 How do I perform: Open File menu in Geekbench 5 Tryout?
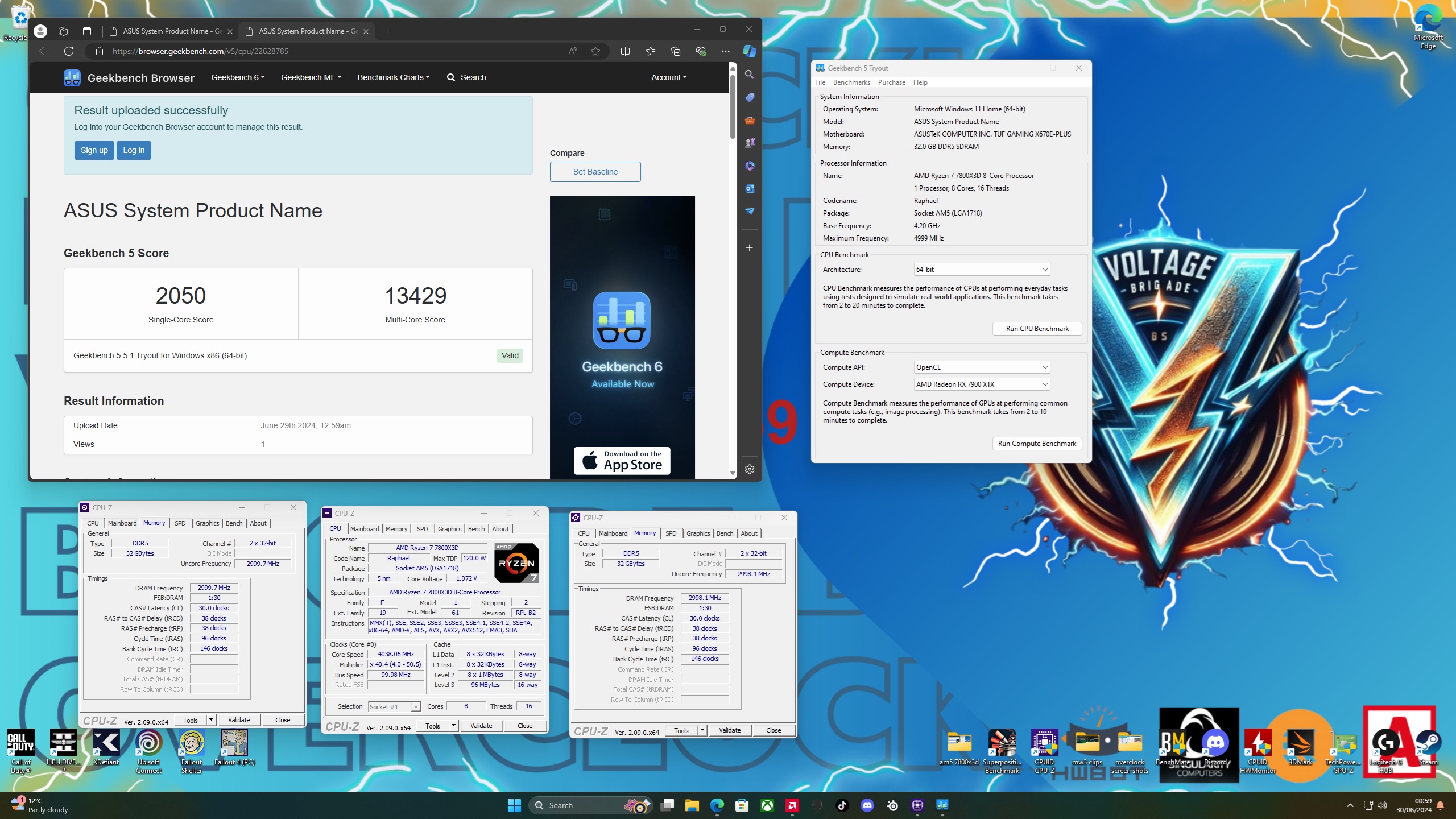click(820, 82)
